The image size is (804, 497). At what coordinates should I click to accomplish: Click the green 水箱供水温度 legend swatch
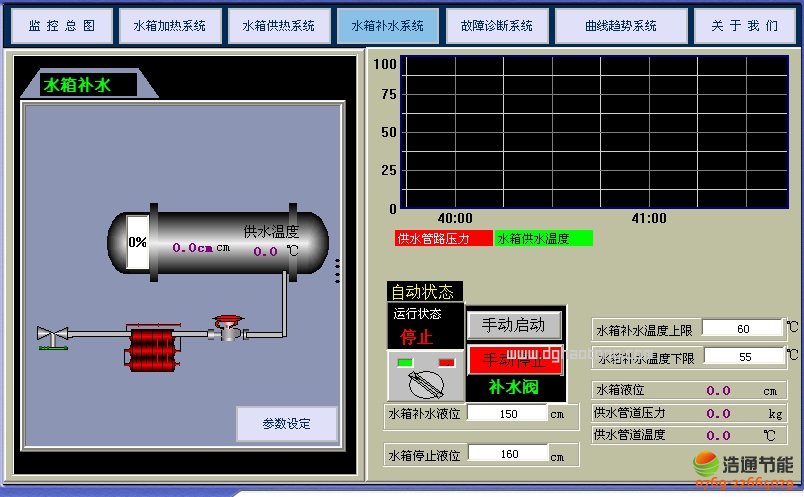pyautogui.click(x=543, y=238)
